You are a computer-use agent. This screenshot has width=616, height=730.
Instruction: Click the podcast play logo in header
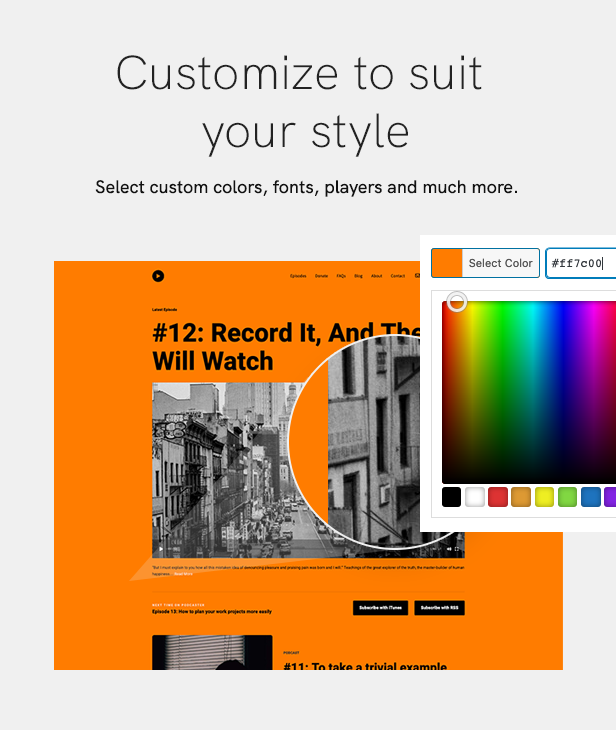[x=158, y=276]
